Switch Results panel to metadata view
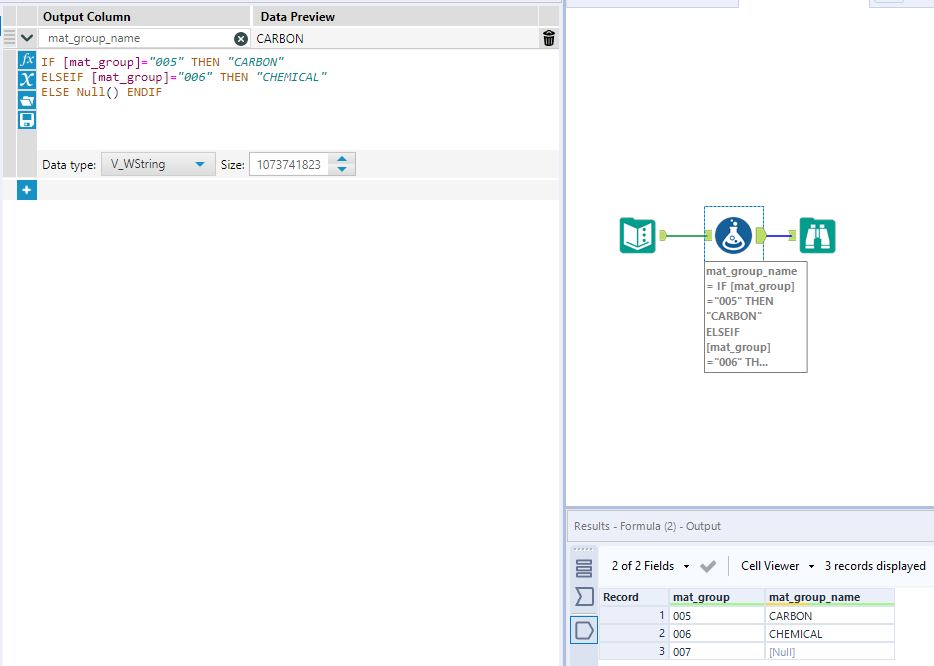This screenshot has width=934, height=666. tap(584, 597)
